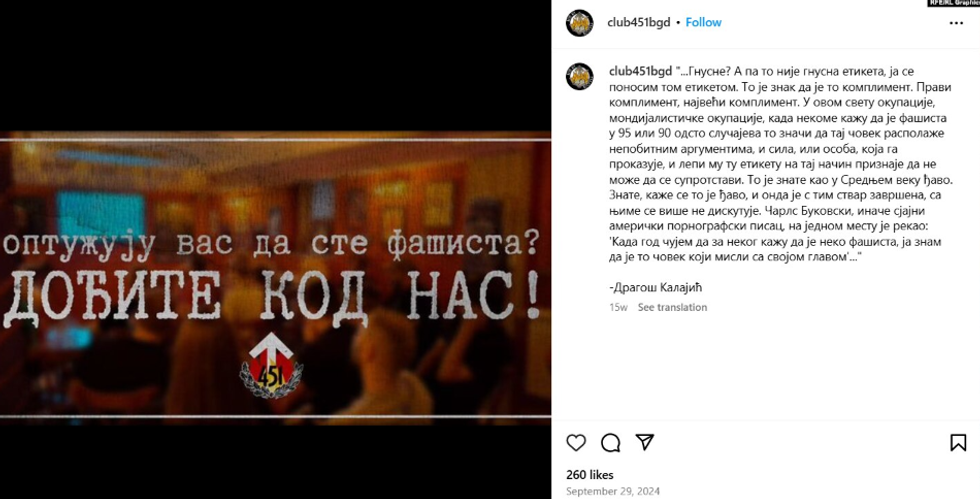Open comments via speech bubble icon
Image resolution: width=980 pixels, height=499 pixels.
pyautogui.click(x=611, y=443)
